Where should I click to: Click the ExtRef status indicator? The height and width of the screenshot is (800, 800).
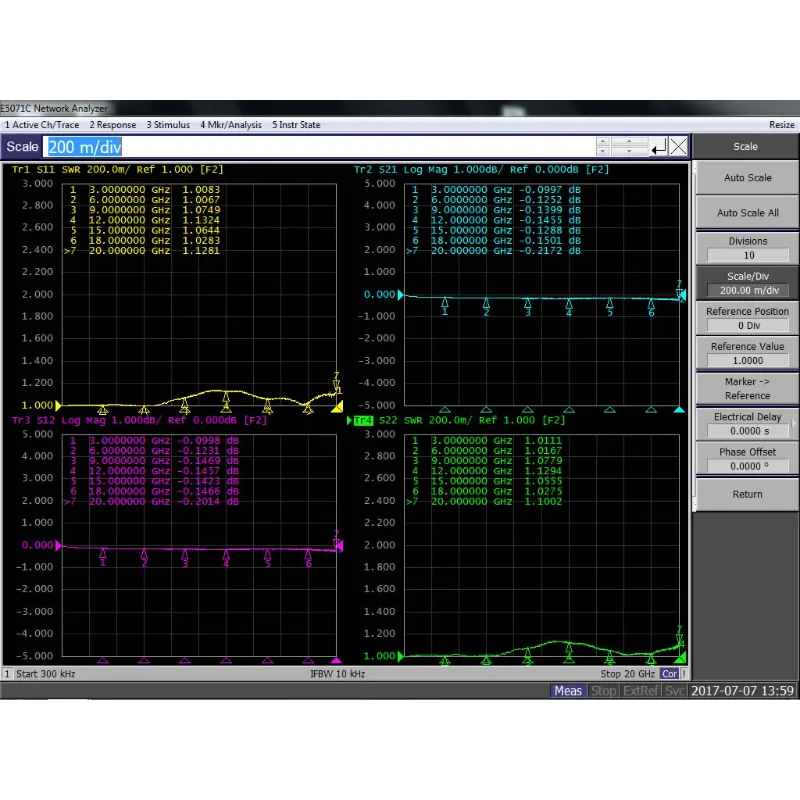point(641,691)
